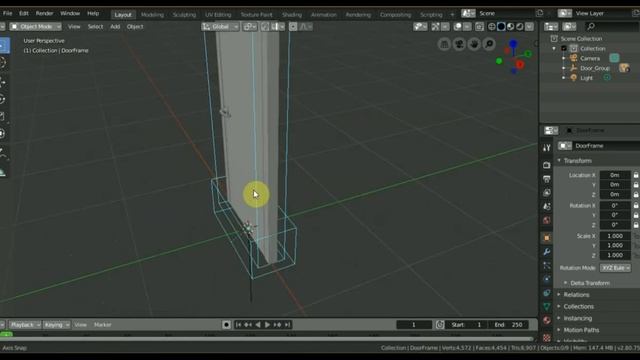Viewport: 640px width, 360px height.
Task: Open the Material properties tab
Action: point(547,320)
